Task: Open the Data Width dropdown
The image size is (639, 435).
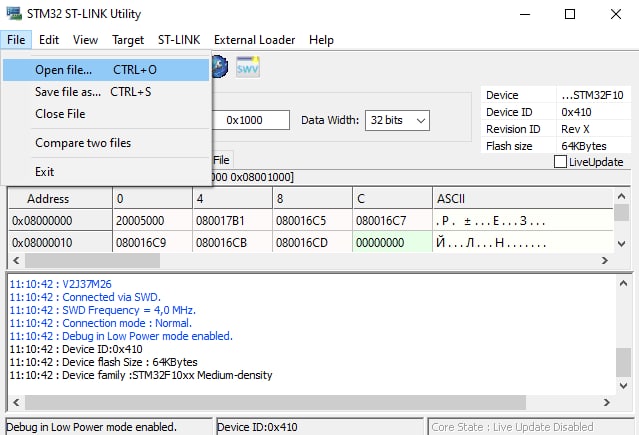Action: coord(397,120)
